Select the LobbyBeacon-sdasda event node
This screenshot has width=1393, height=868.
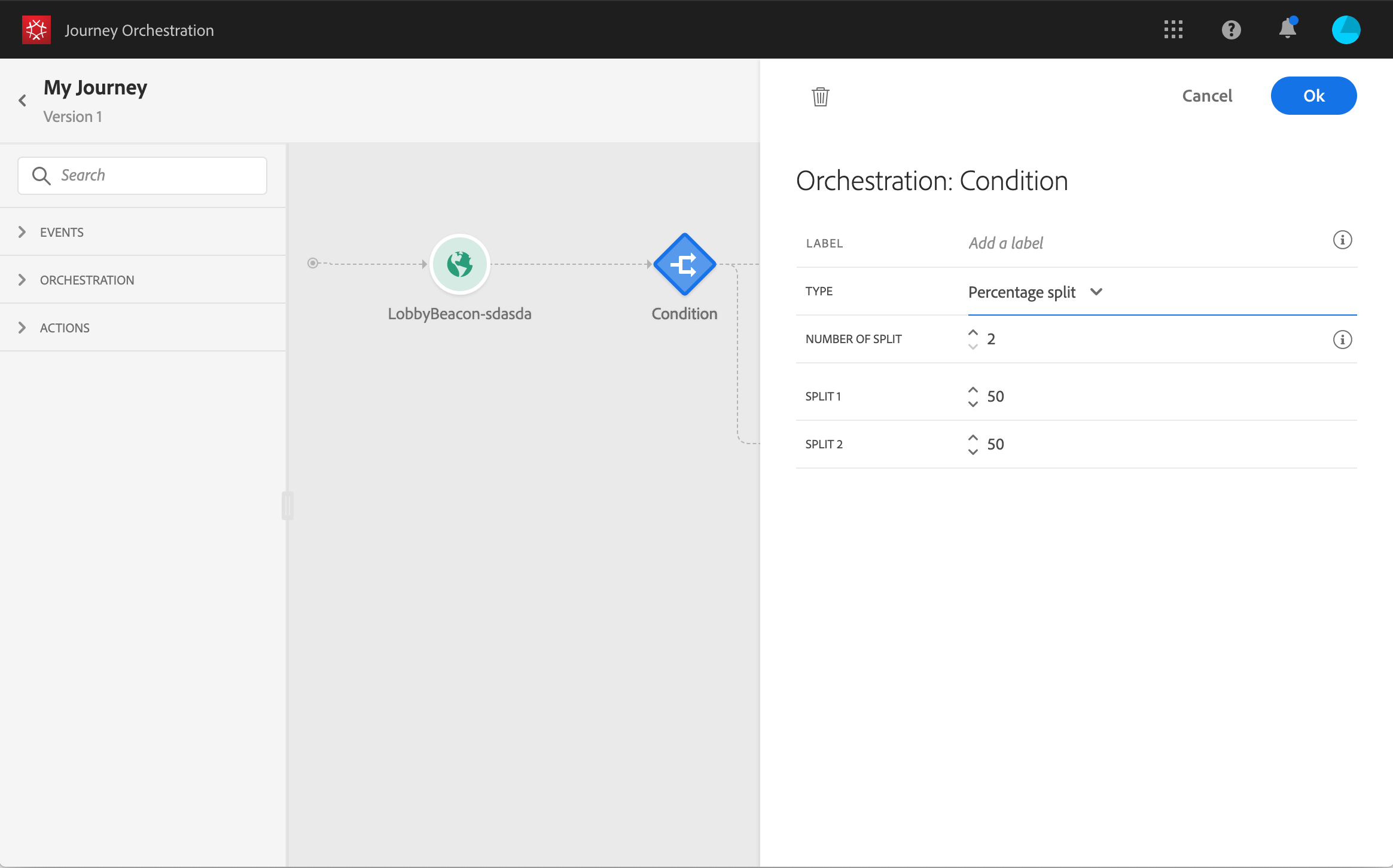click(x=459, y=264)
